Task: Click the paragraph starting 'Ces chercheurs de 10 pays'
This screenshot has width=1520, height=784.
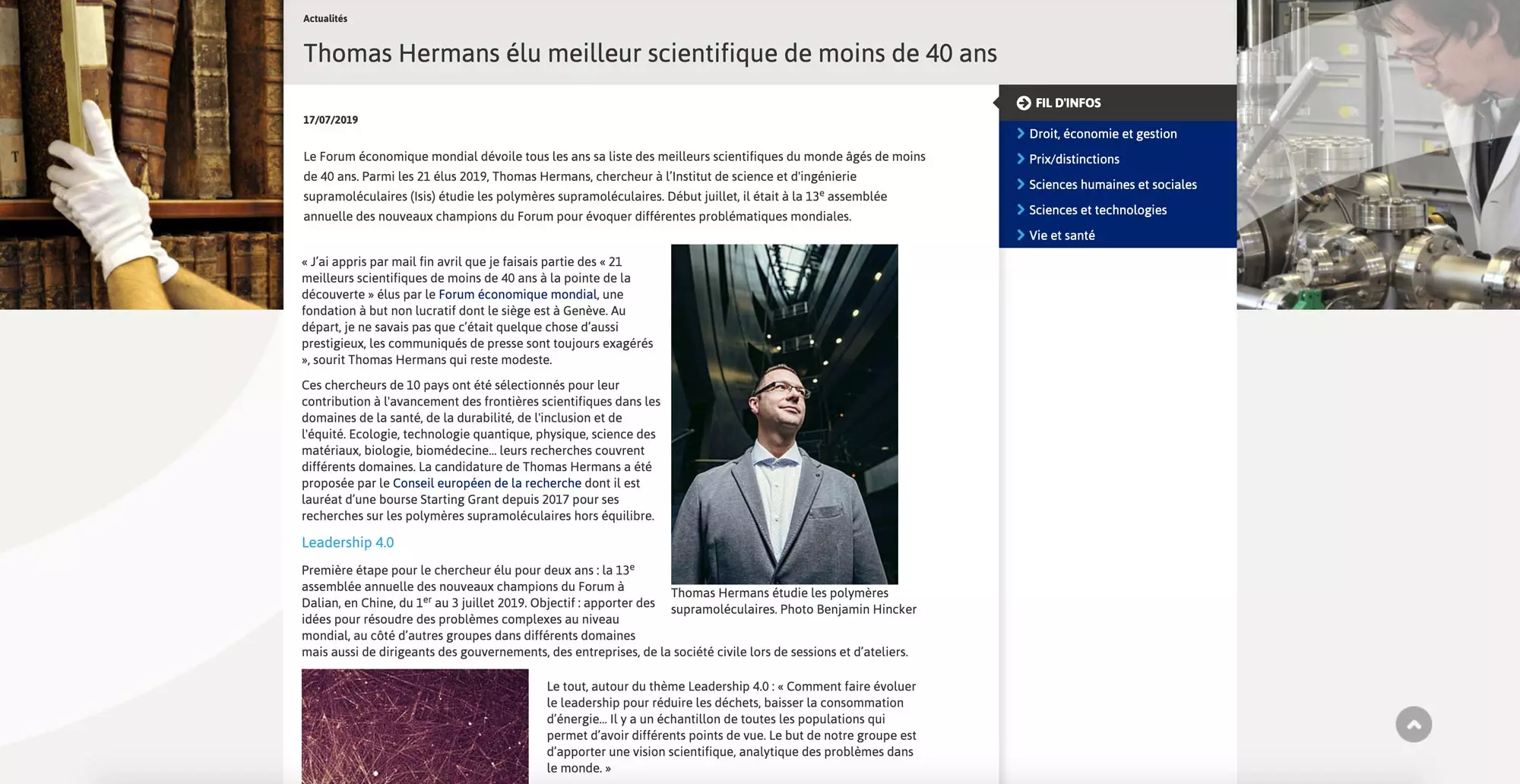Action: tap(481, 450)
